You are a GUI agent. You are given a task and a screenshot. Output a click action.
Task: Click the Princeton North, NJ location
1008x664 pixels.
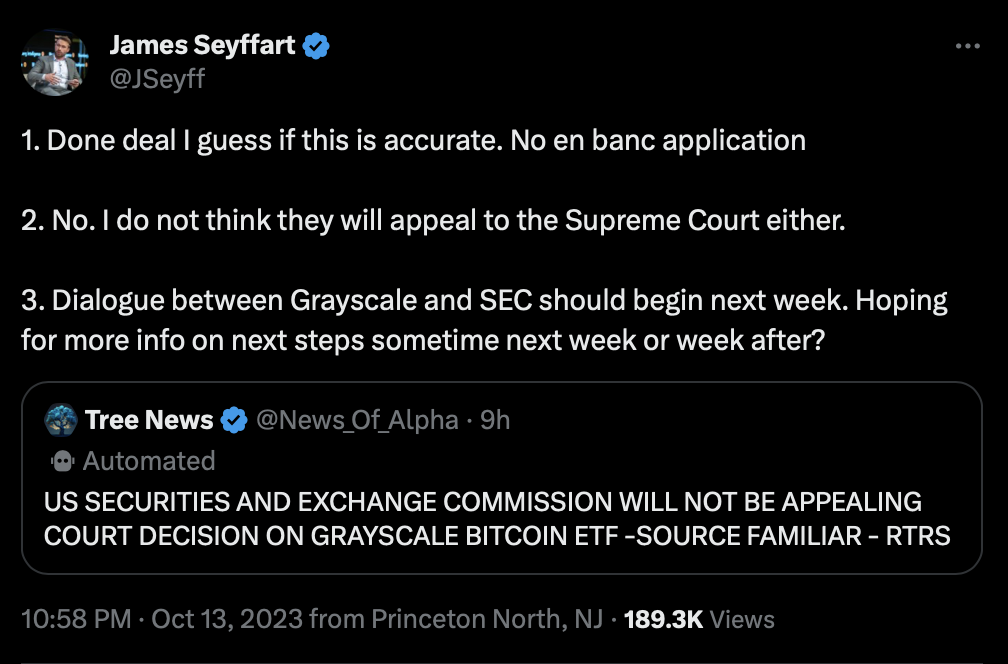click(487, 620)
